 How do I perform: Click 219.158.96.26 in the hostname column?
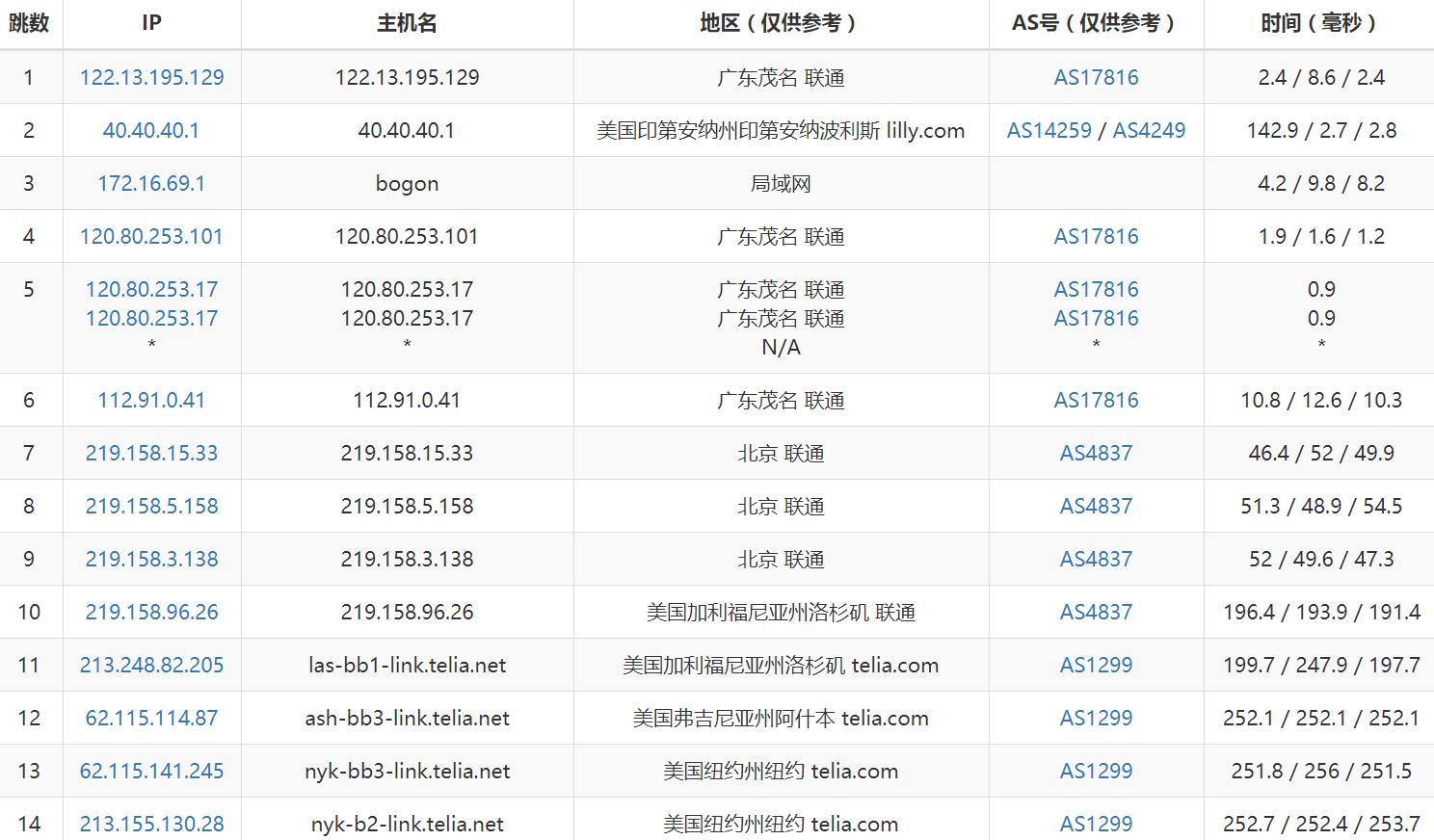(x=407, y=612)
